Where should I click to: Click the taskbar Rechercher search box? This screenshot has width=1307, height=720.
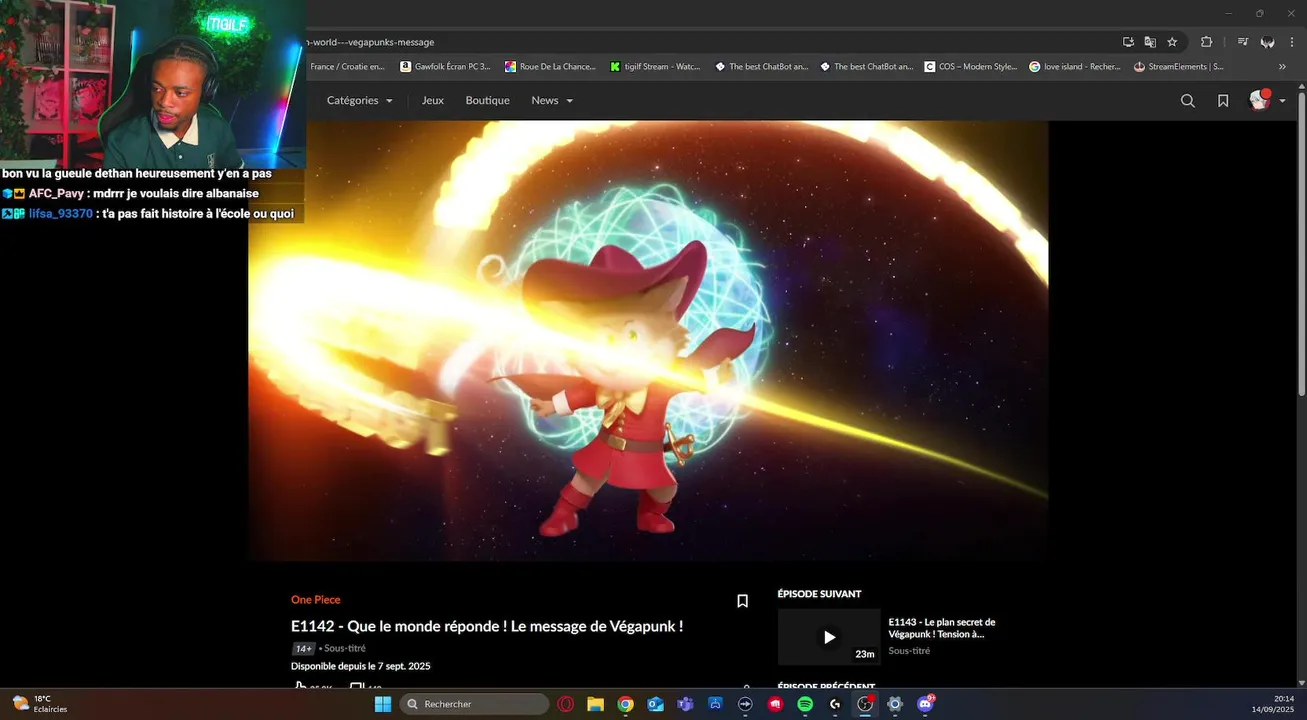pos(474,704)
